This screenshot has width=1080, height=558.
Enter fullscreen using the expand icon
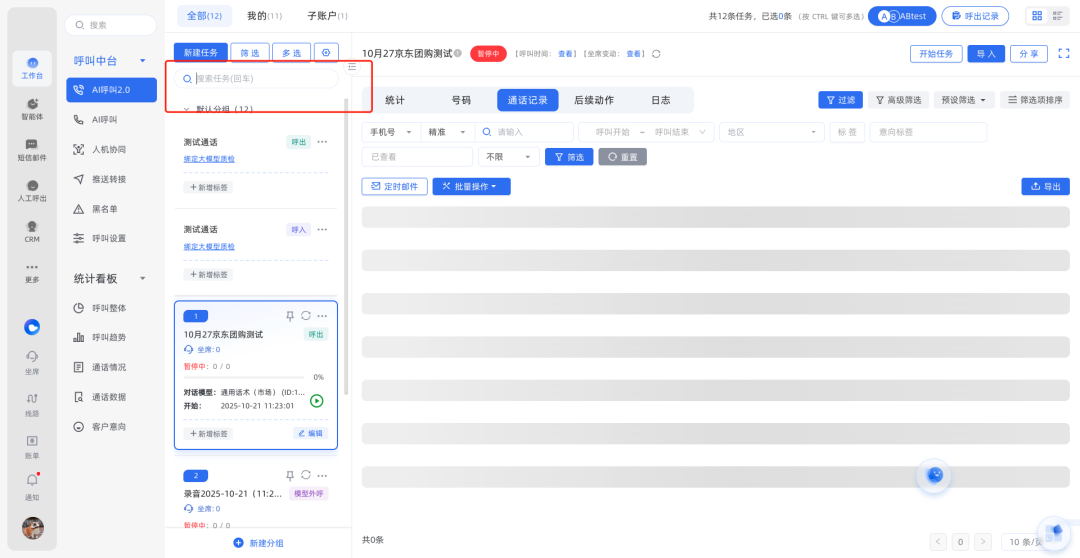coord(1064,54)
